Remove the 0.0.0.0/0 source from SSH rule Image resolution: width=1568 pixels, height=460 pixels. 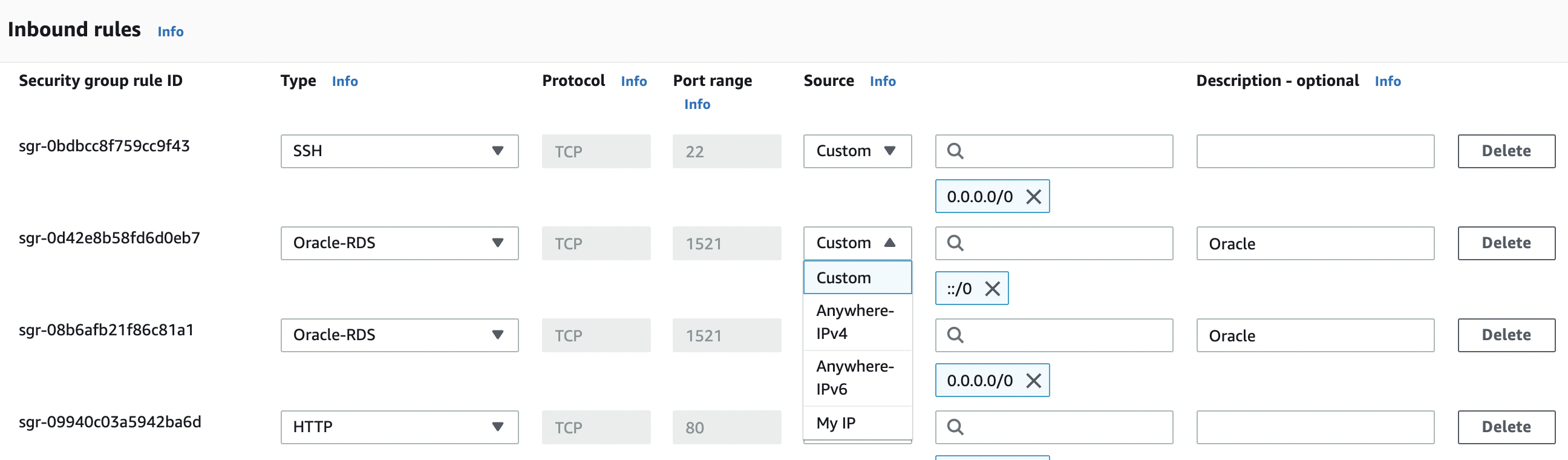click(x=1034, y=197)
